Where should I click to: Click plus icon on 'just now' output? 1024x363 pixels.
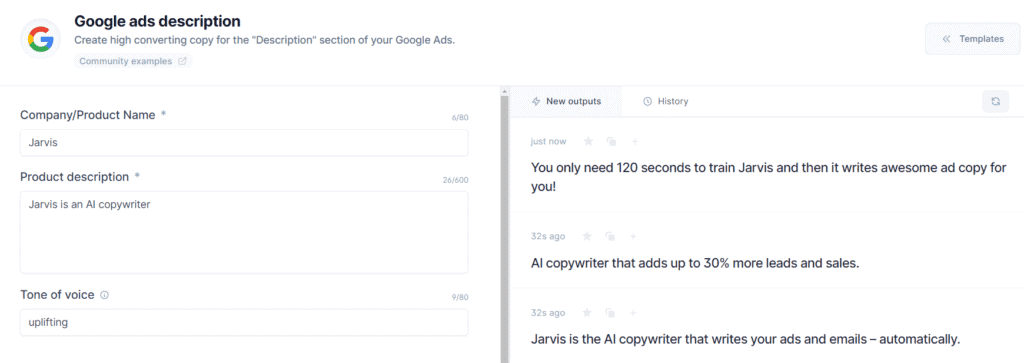[635, 142]
